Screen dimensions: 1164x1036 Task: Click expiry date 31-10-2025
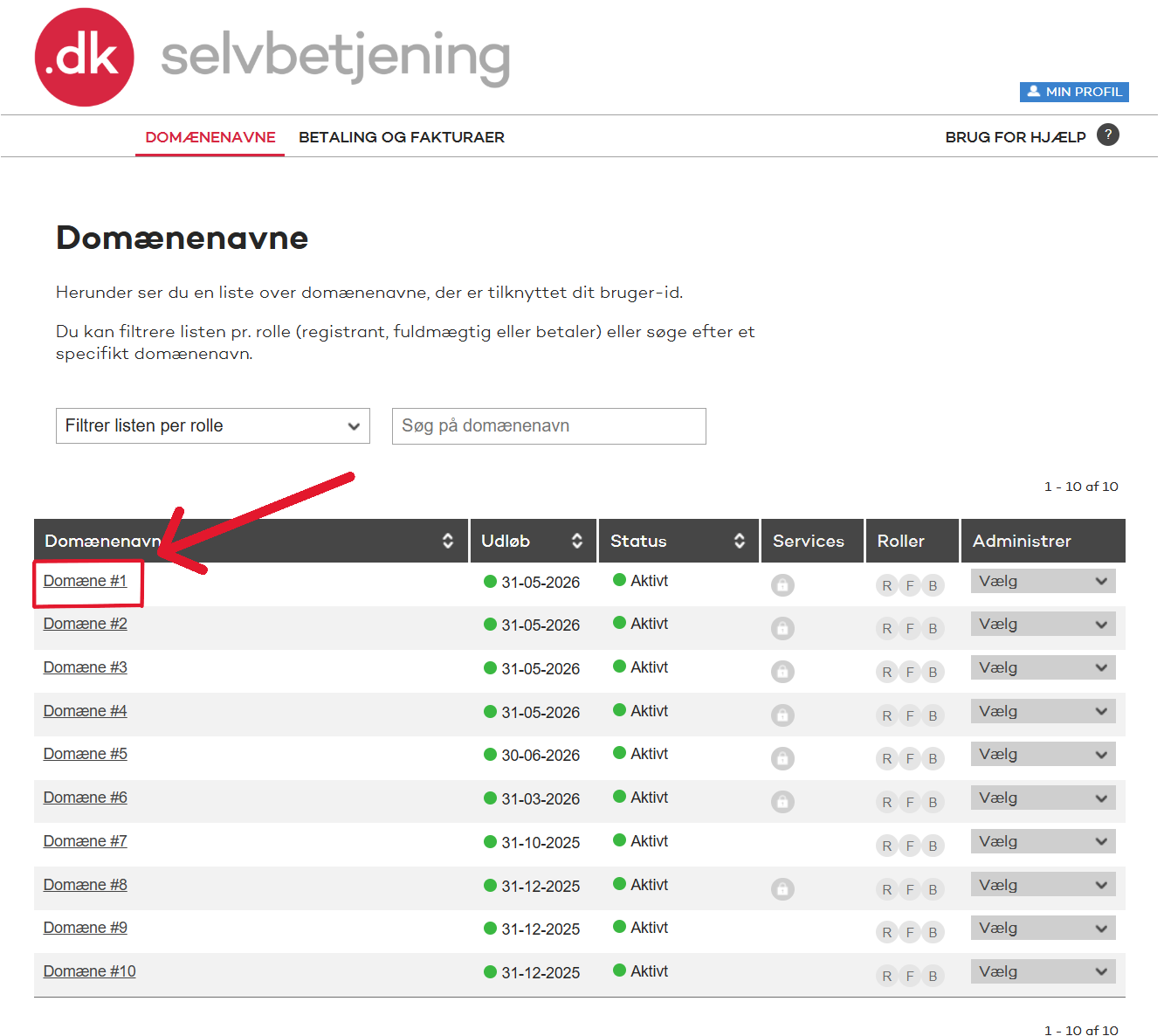pyautogui.click(x=541, y=843)
